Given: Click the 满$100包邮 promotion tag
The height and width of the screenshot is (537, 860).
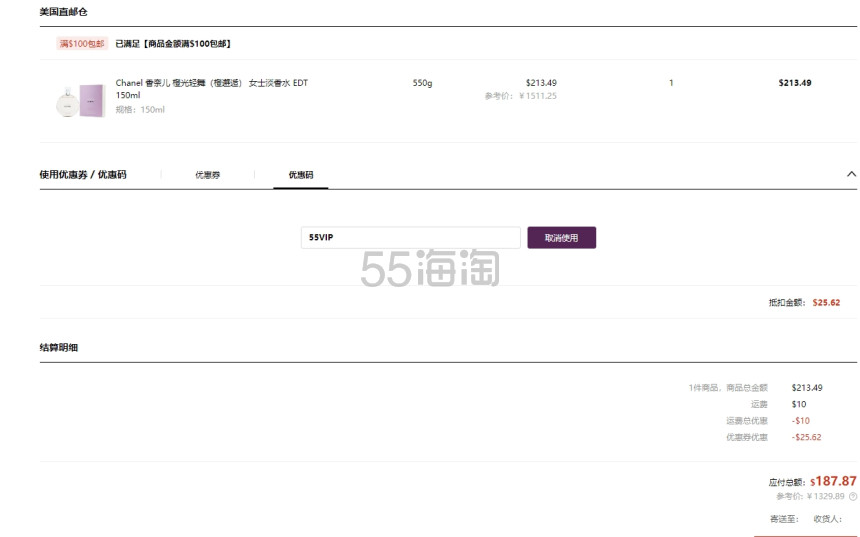Looking at the screenshot, I should coord(82,43).
